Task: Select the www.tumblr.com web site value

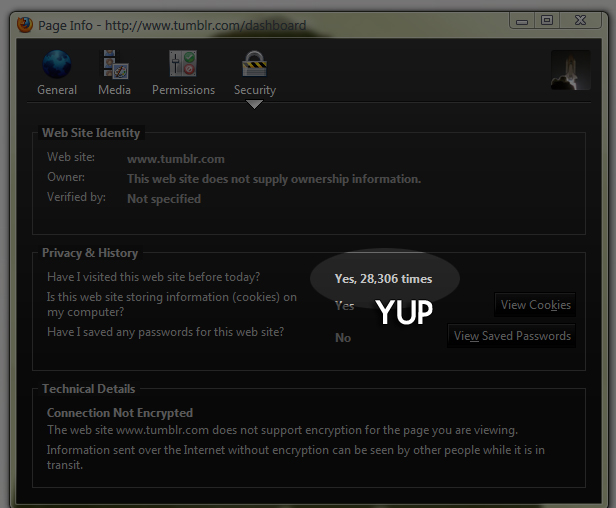Action: tap(176, 159)
